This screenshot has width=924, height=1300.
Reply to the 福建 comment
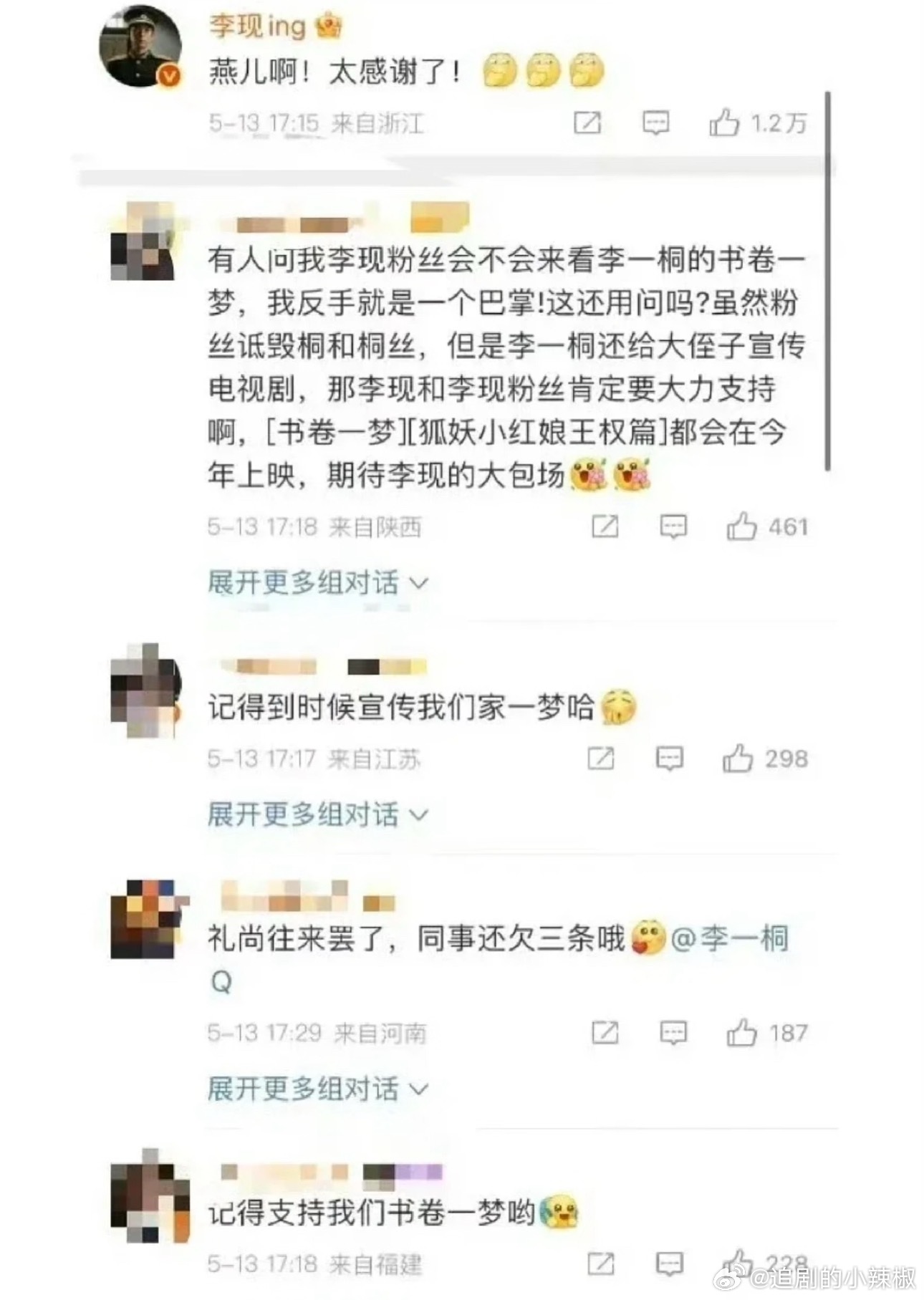click(x=669, y=1264)
